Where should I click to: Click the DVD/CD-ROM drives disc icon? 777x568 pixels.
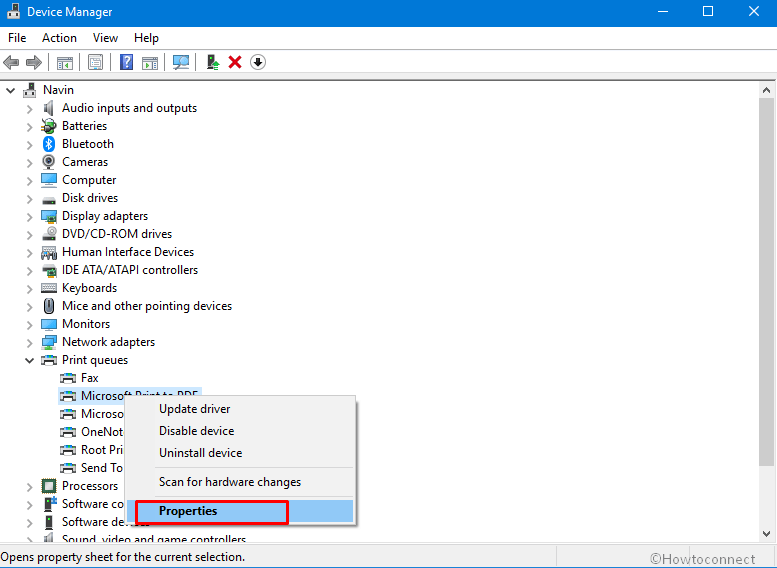[49, 233]
